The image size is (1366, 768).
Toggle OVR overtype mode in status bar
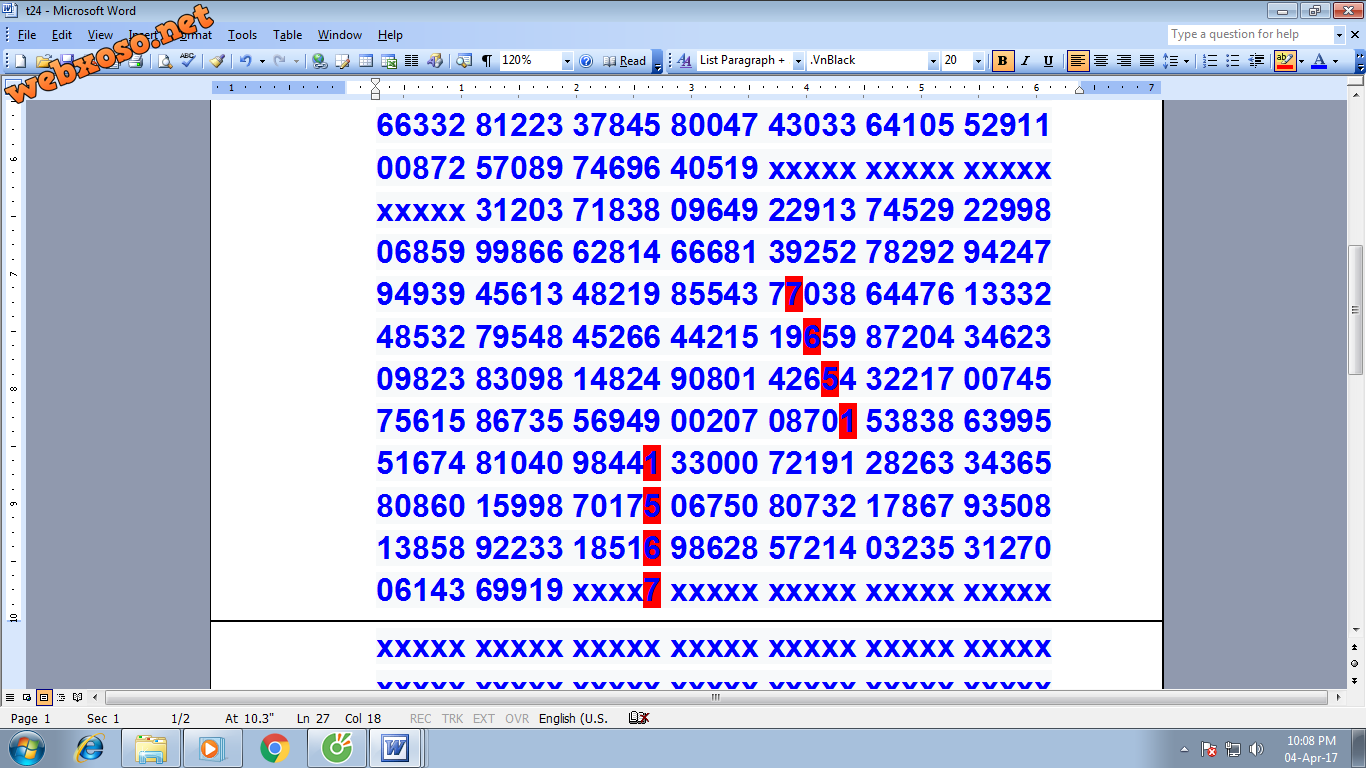tap(516, 718)
